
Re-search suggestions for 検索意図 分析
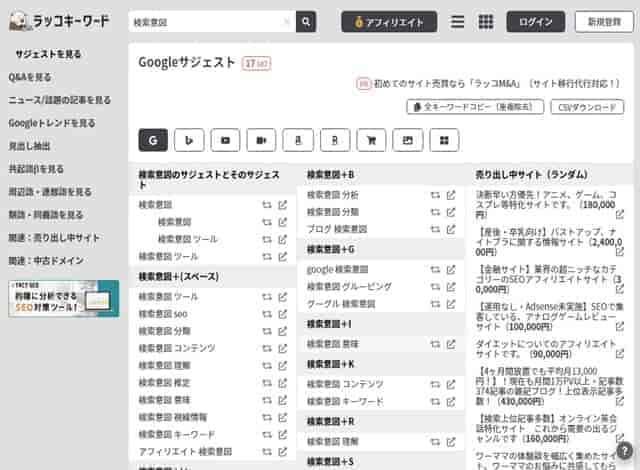435,195
